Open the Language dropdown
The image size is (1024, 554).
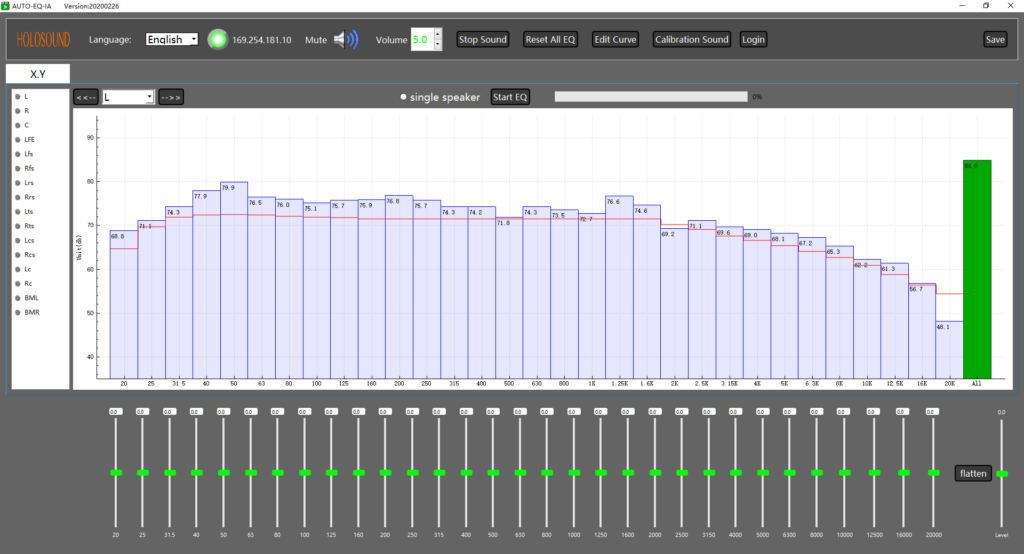[171, 40]
